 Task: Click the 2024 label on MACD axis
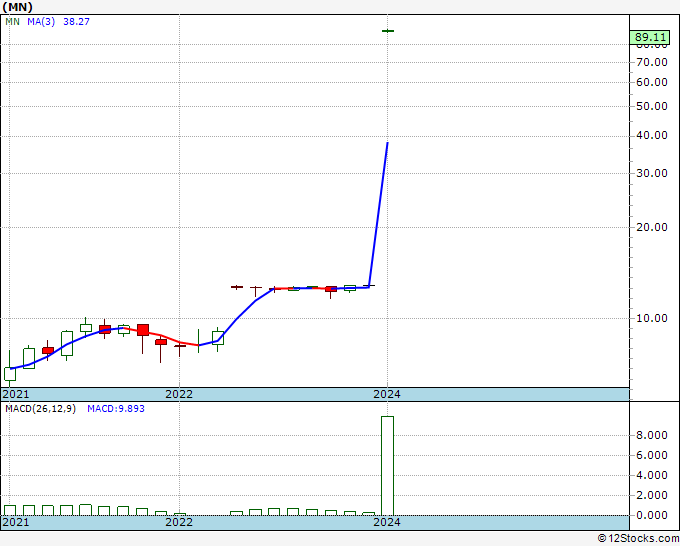[x=387, y=522]
